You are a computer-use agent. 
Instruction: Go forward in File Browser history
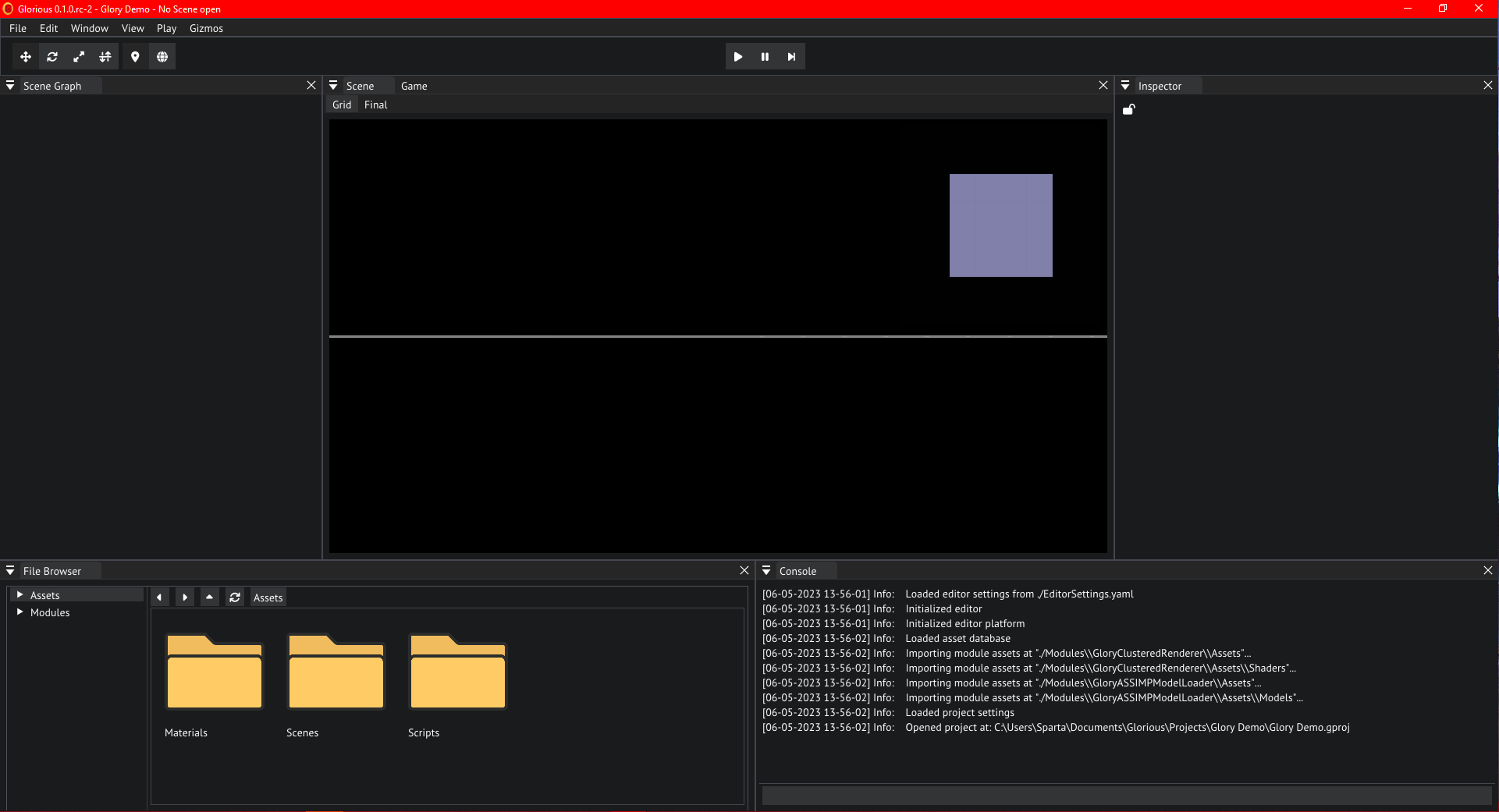tap(185, 597)
